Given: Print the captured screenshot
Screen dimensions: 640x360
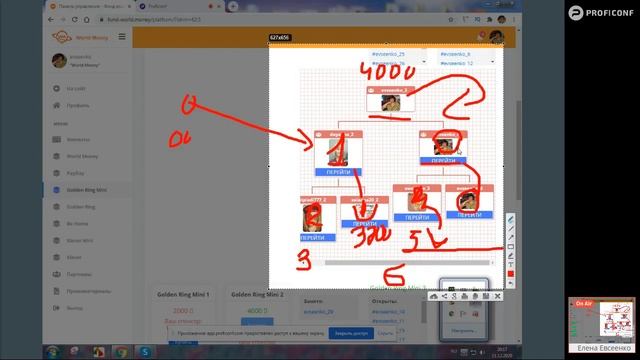Looking at the screenshot, I should click(464, 296).
